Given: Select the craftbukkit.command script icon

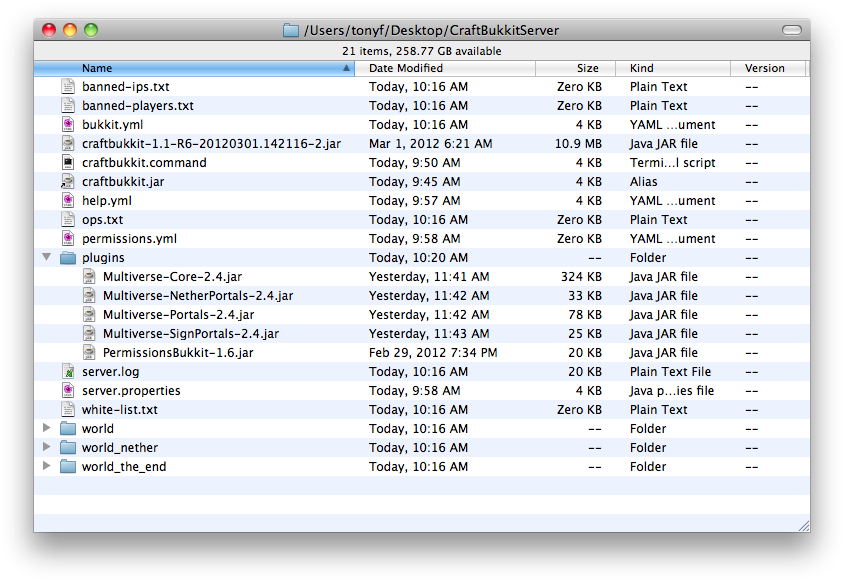Looking at the screenshot, I should pyautogui.click(x=68, y=162).
